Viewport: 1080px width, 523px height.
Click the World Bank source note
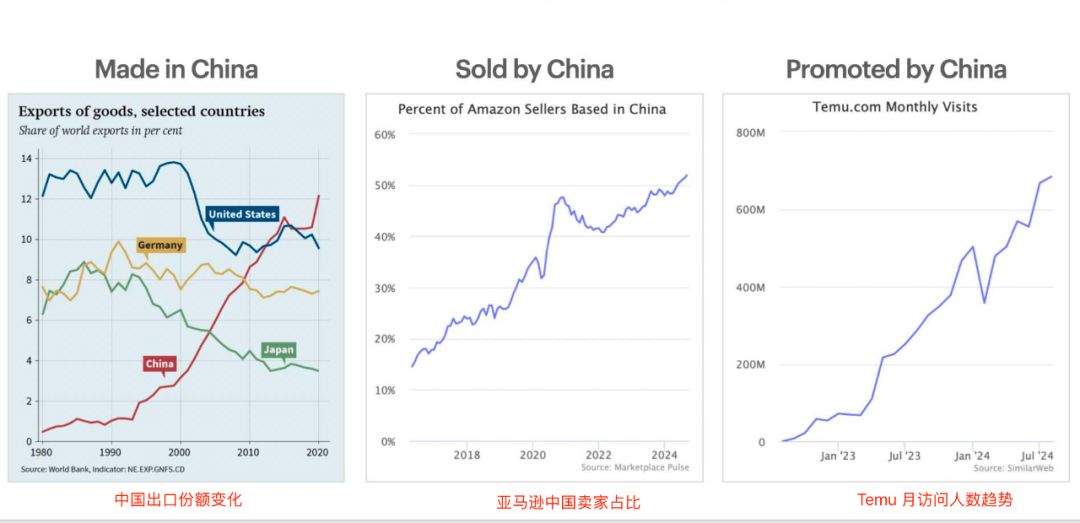pyautogui.click(x=102, y=469)
